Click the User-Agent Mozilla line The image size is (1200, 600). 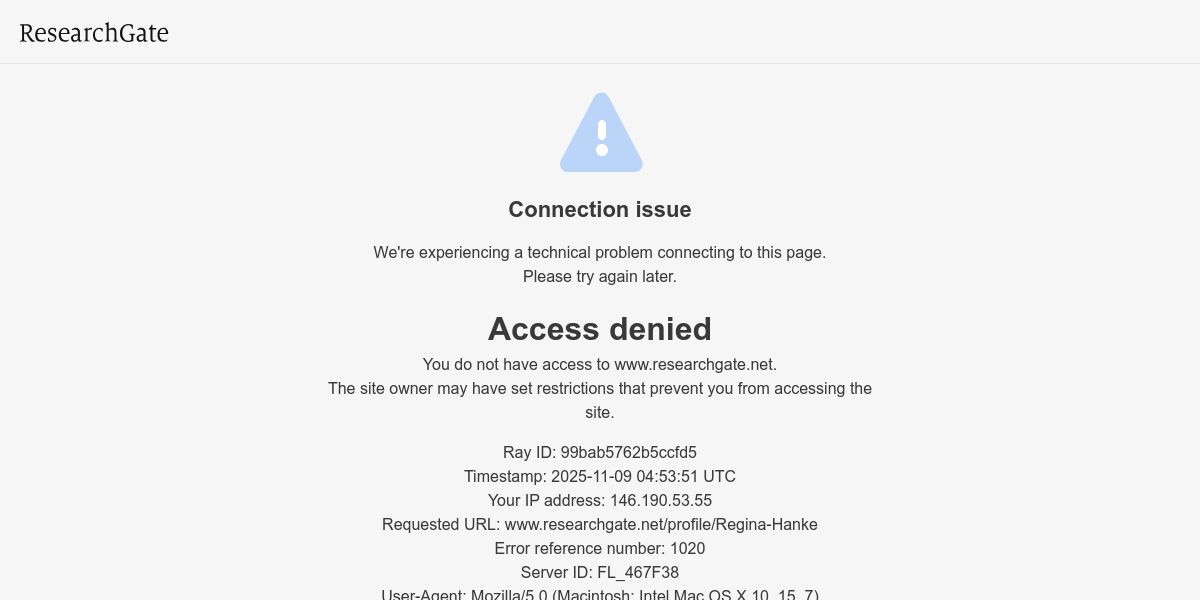(x=600, y=595)
